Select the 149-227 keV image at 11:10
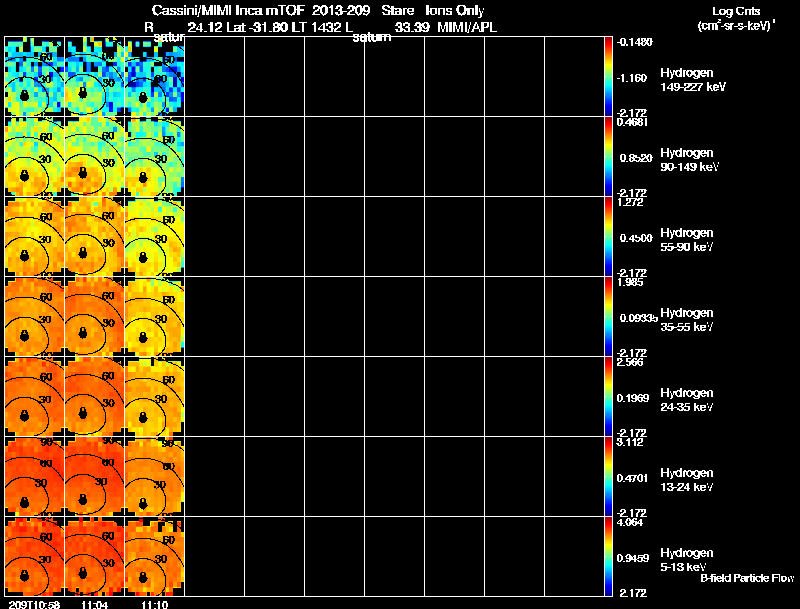 click(154, 76)
